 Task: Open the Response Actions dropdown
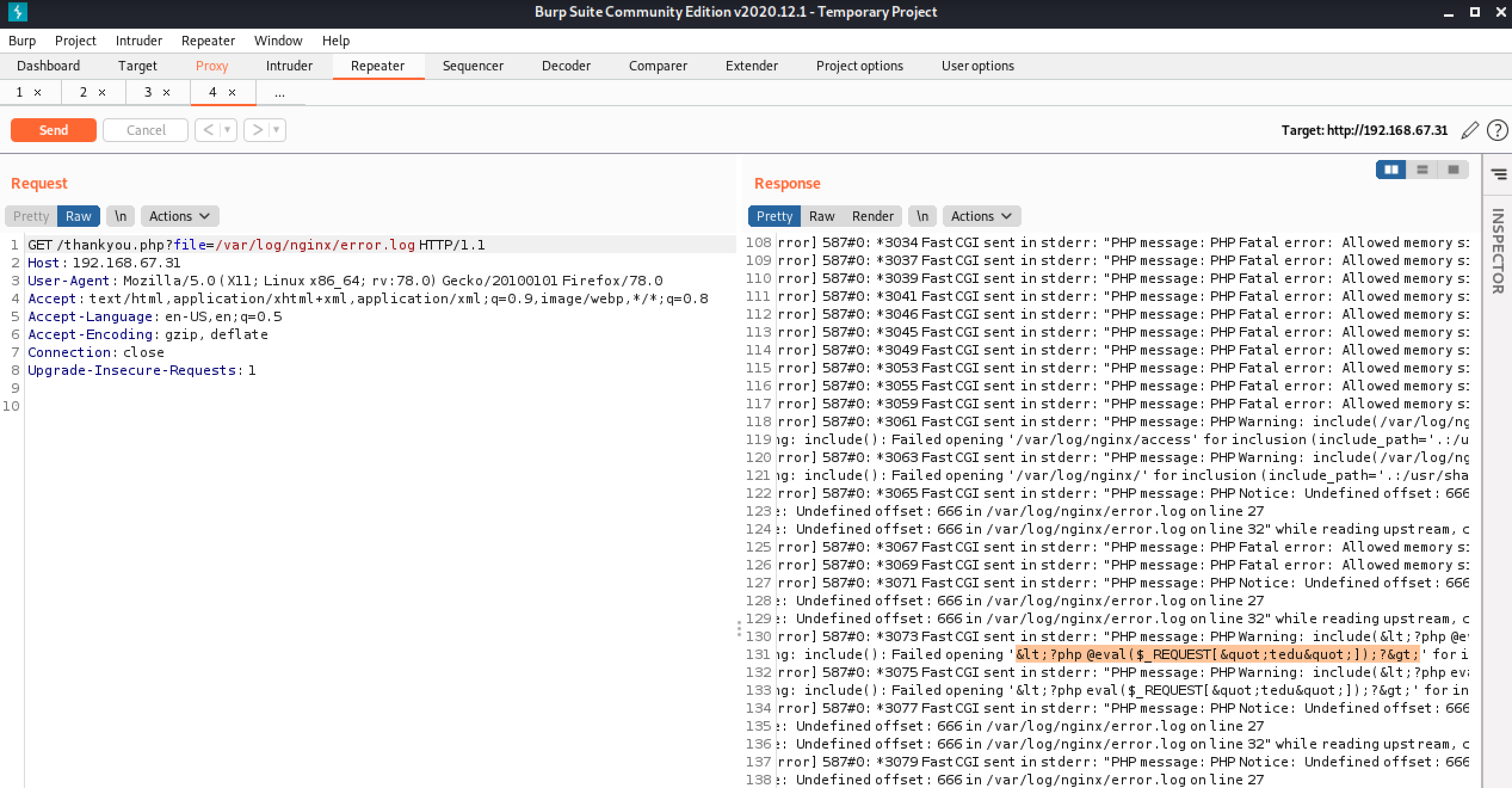pos(982,216)
